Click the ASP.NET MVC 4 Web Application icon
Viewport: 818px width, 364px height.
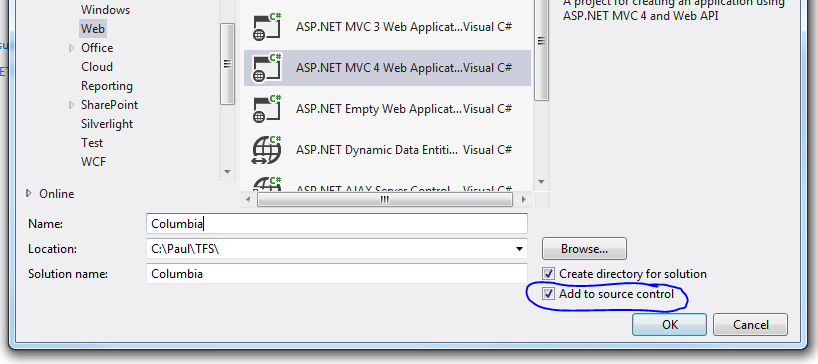click(267, 68)
